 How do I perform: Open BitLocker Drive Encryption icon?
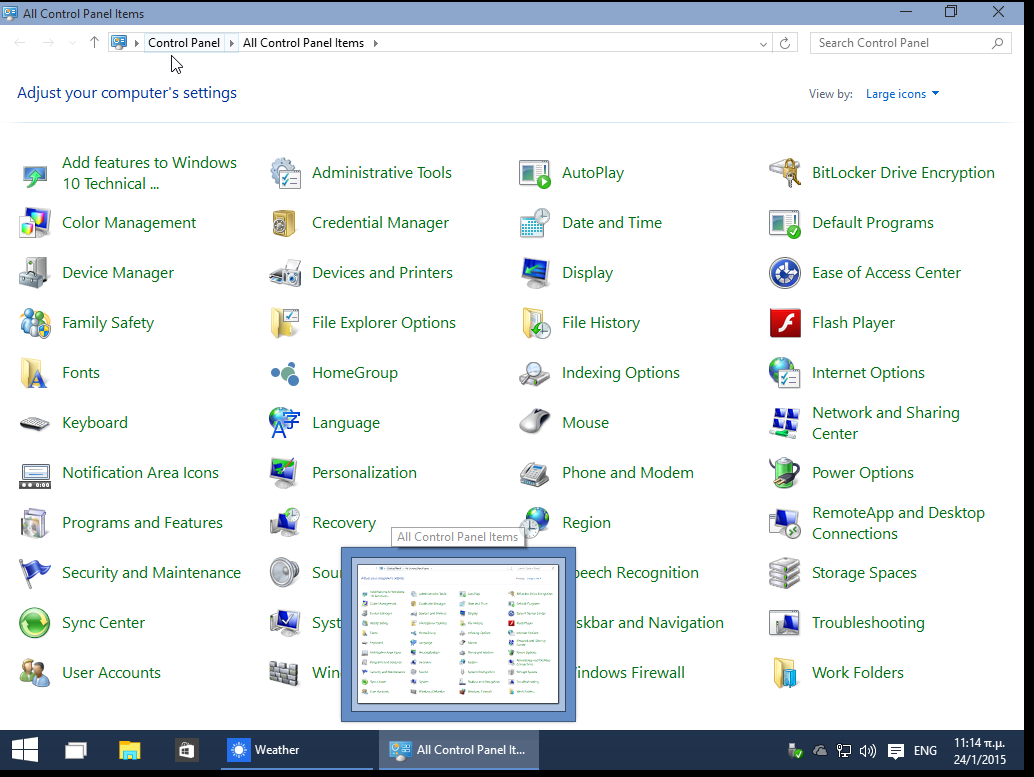[785, 173]
